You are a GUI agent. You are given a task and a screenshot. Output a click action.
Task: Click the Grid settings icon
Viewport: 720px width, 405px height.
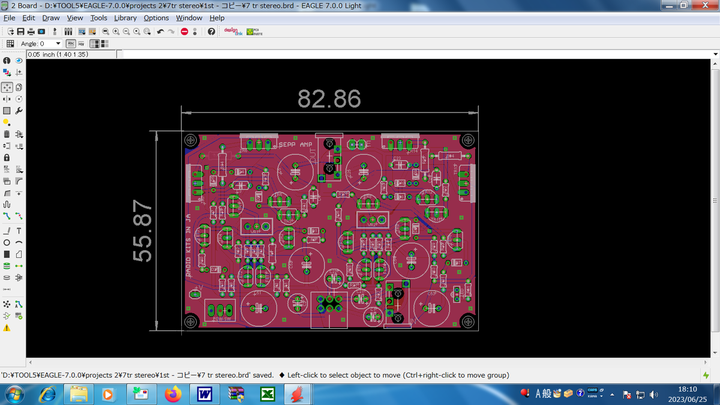tap(8, 44)
